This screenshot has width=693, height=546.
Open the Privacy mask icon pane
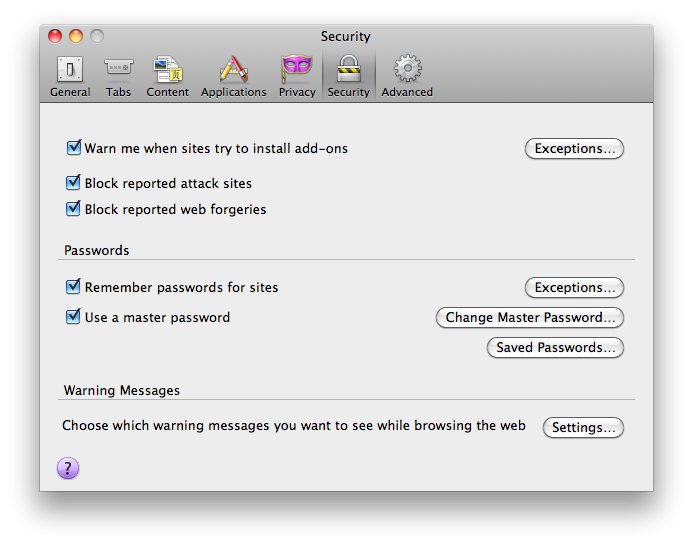297,69
